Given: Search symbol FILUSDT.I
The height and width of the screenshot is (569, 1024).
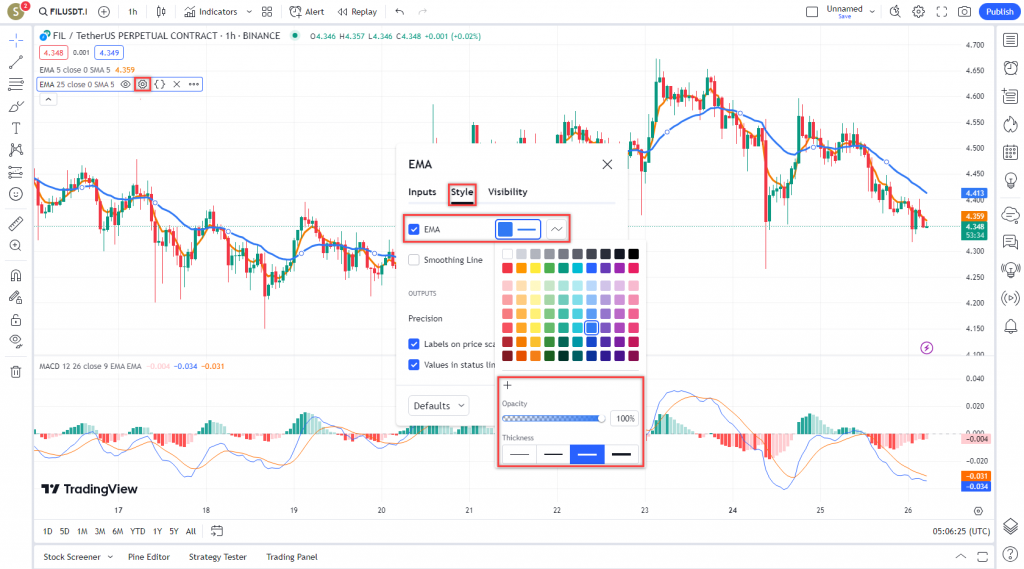Looking at the screenshot, I should click(63, 12).
